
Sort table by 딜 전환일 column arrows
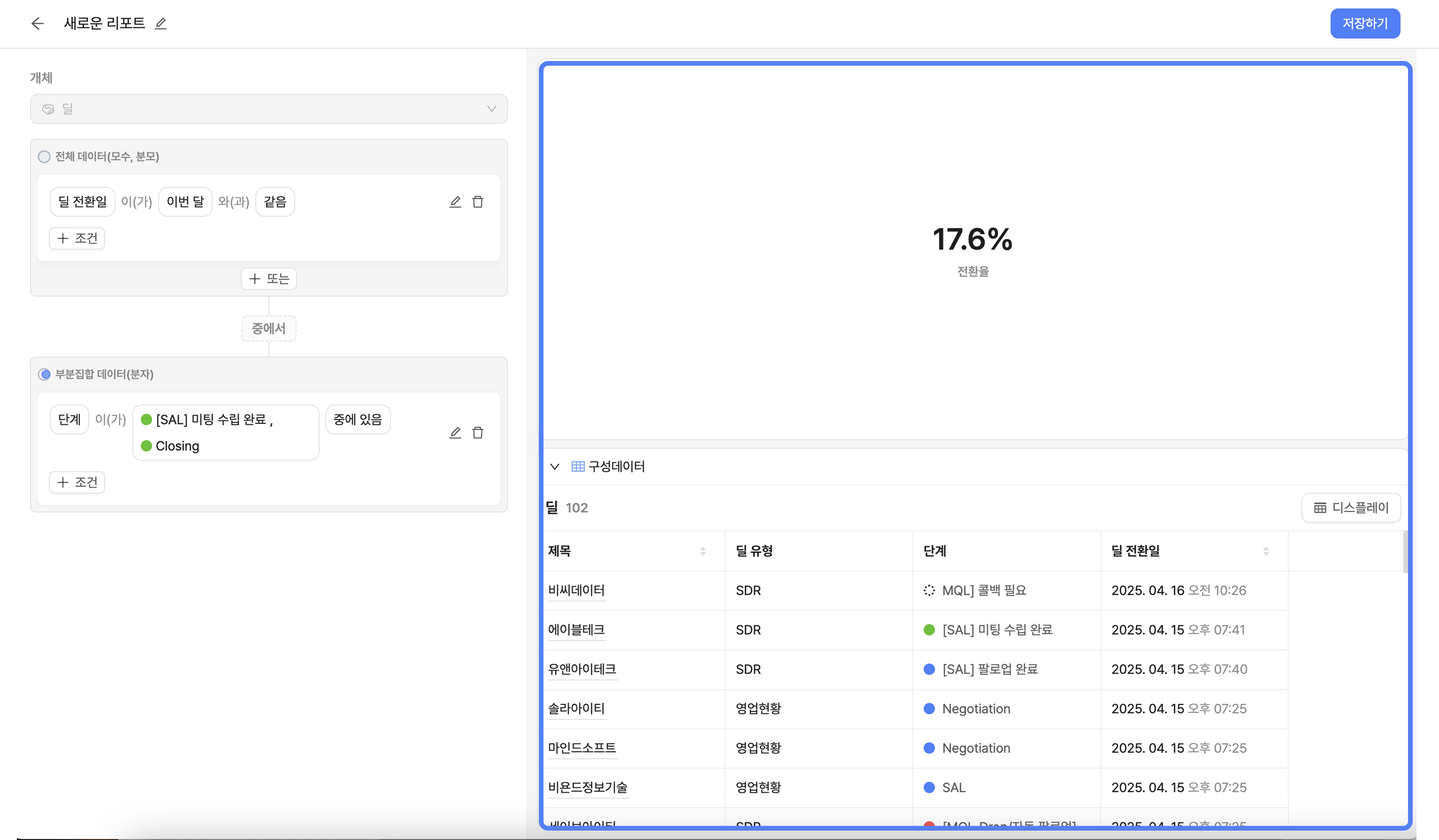[x=1265, y=551]
